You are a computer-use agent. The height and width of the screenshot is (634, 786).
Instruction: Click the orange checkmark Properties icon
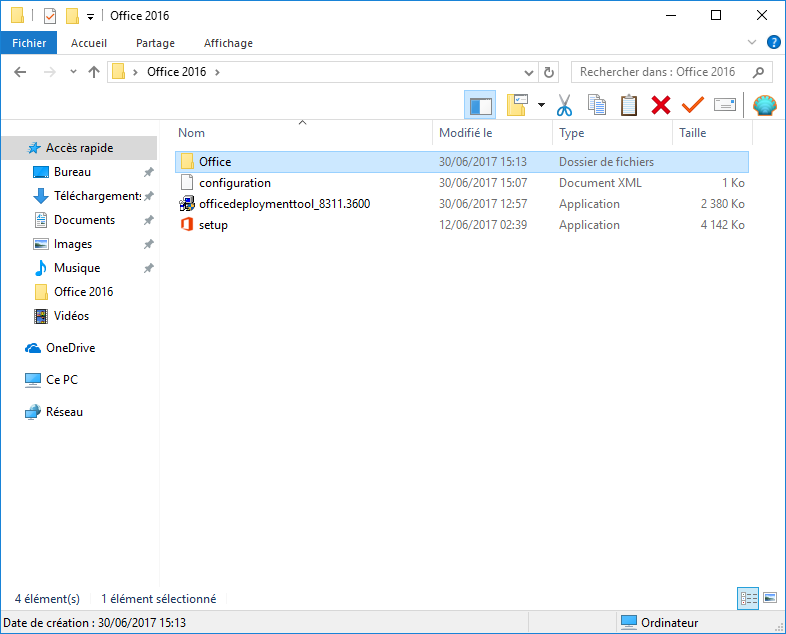click(693, 105)
